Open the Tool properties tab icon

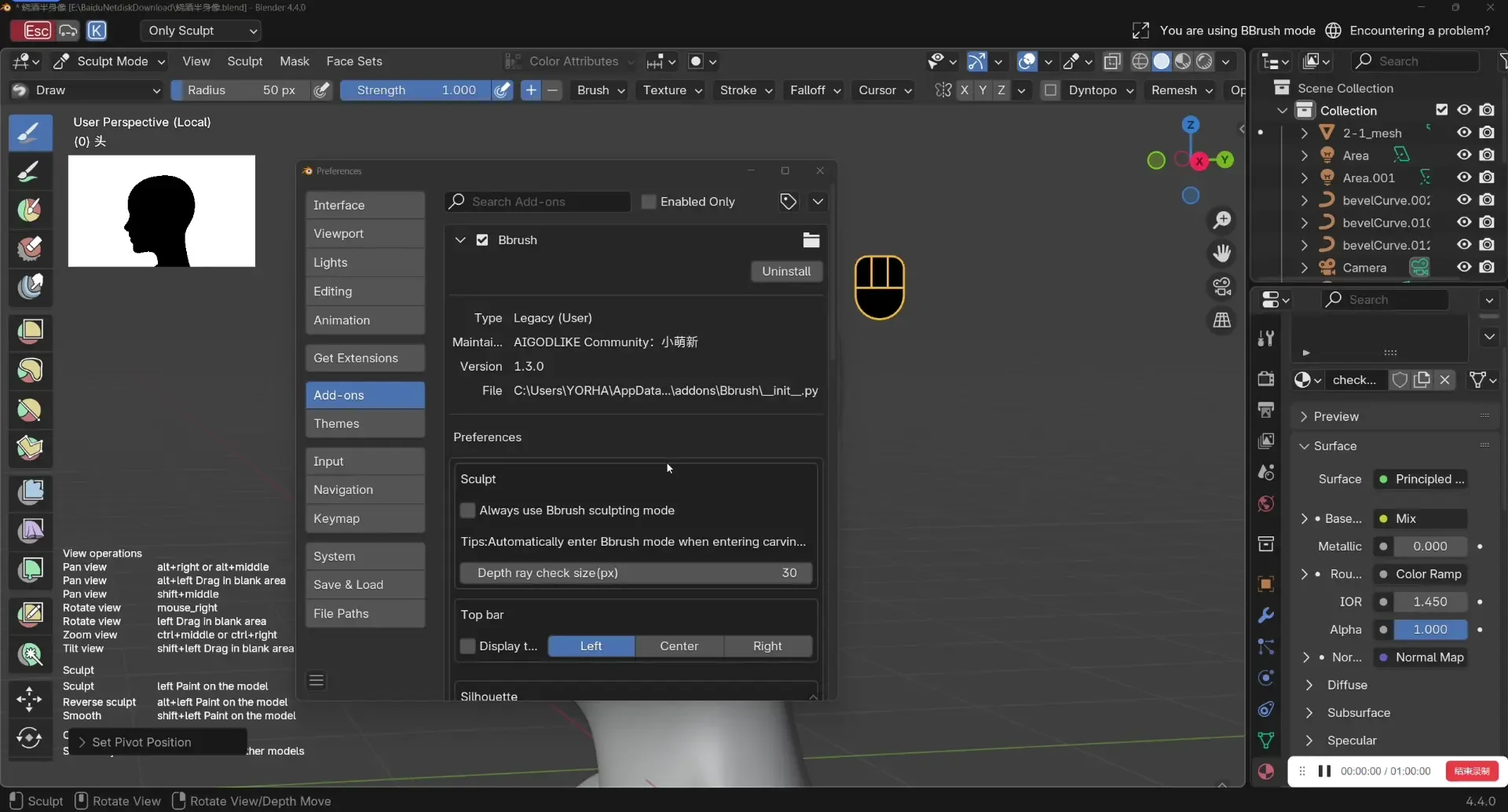1266,338
